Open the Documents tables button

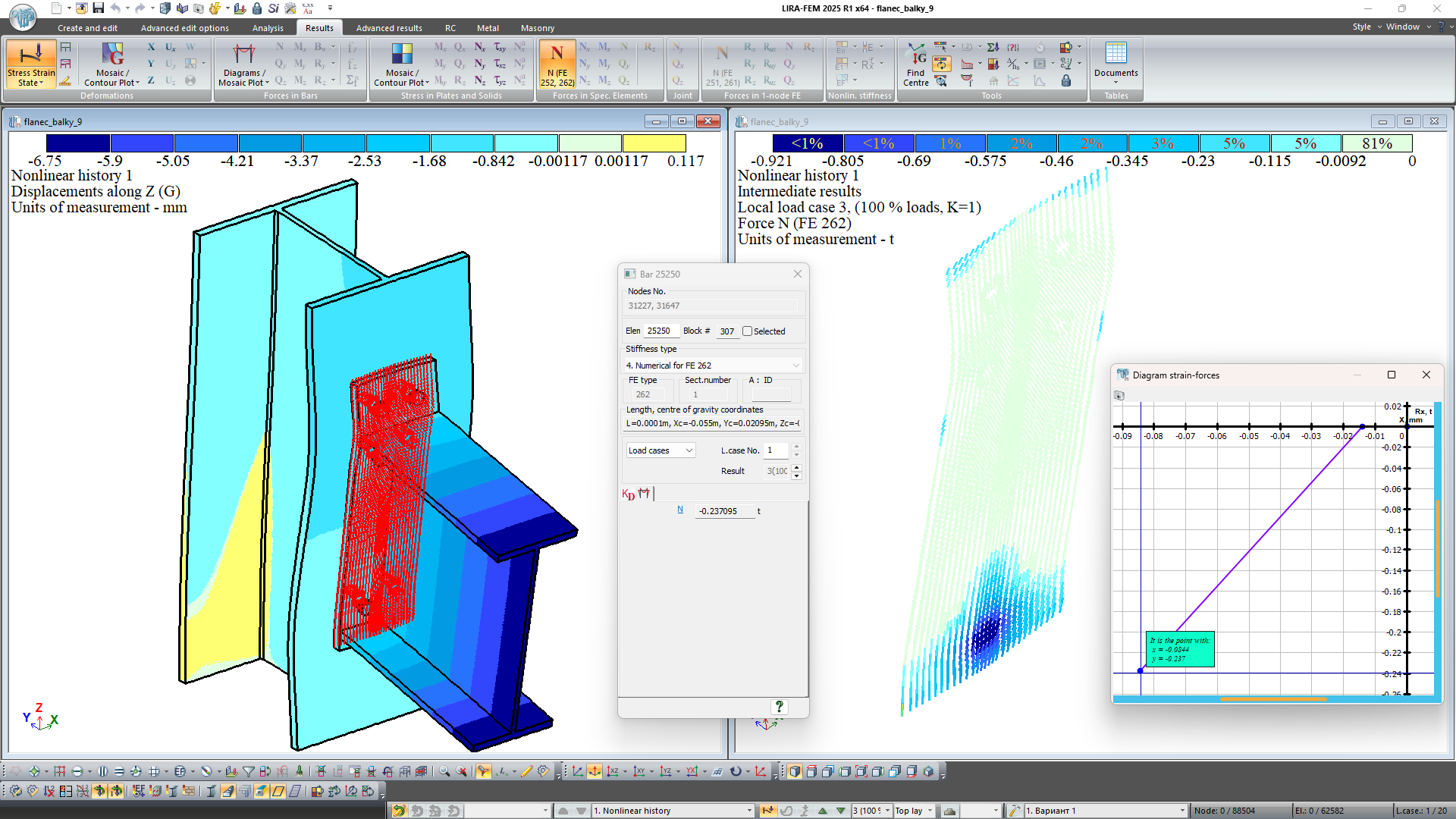click(1116, 62)
